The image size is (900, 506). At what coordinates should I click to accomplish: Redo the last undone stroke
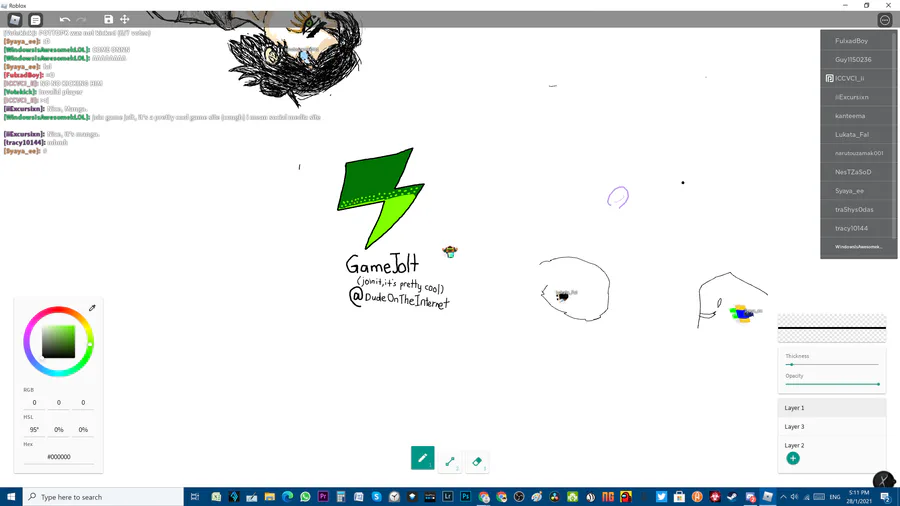coord(81,20)
